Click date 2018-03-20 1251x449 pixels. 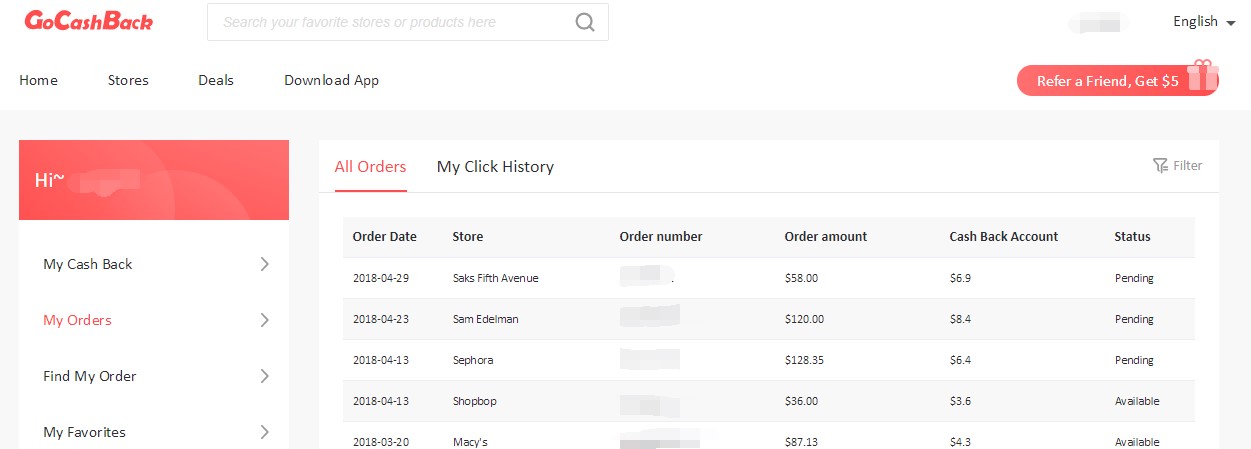(380, 442)
